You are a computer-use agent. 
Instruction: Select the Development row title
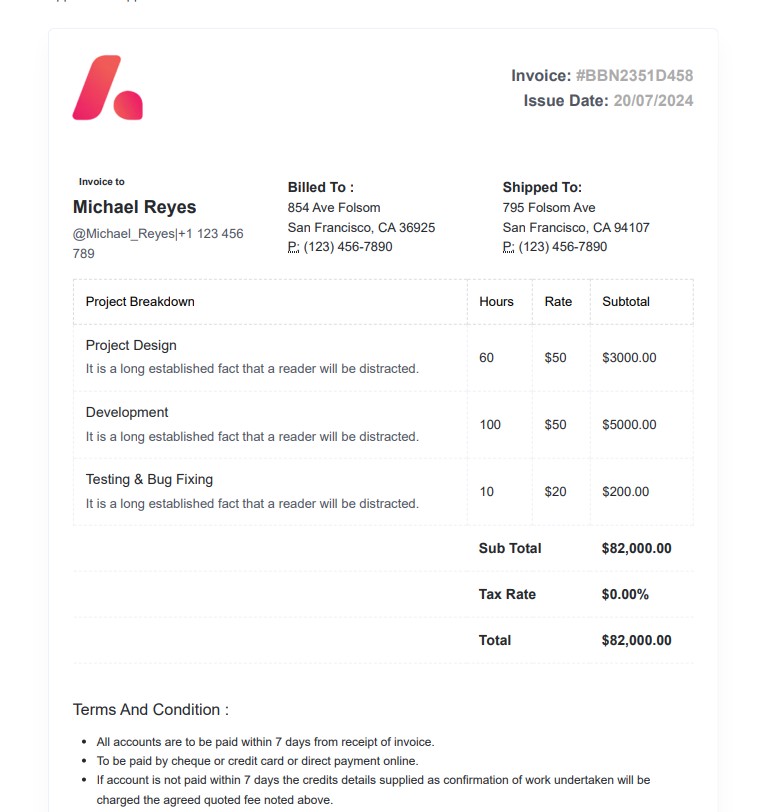(x=127, y=413)
